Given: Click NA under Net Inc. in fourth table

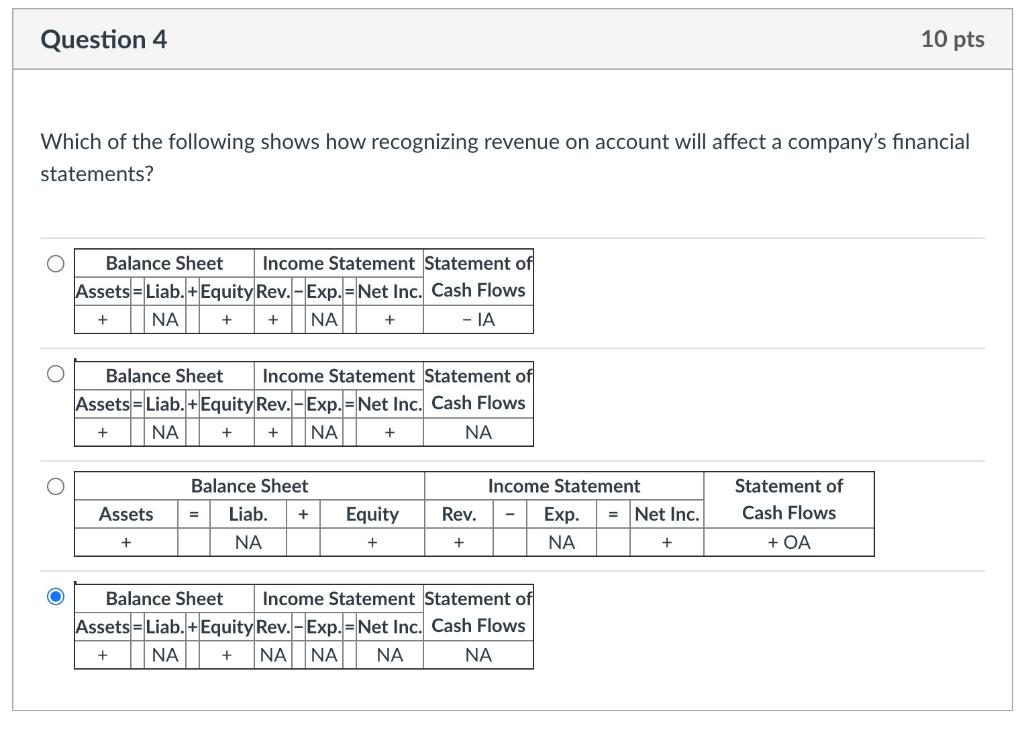Looking at the screenshot, I should point(390,655).
